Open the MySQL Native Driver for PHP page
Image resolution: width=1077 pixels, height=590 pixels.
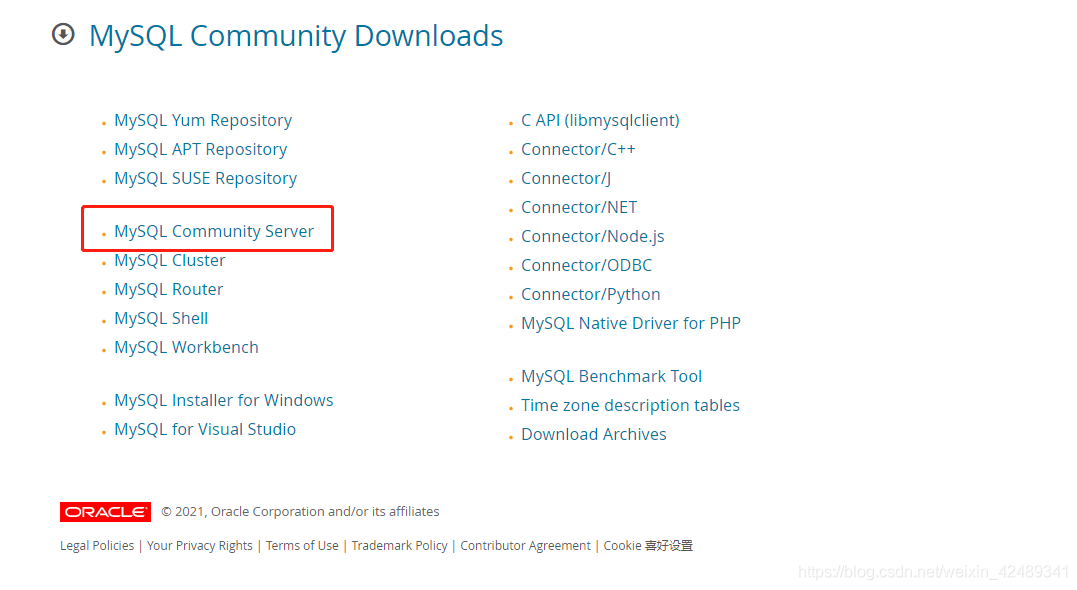(631, 322)
